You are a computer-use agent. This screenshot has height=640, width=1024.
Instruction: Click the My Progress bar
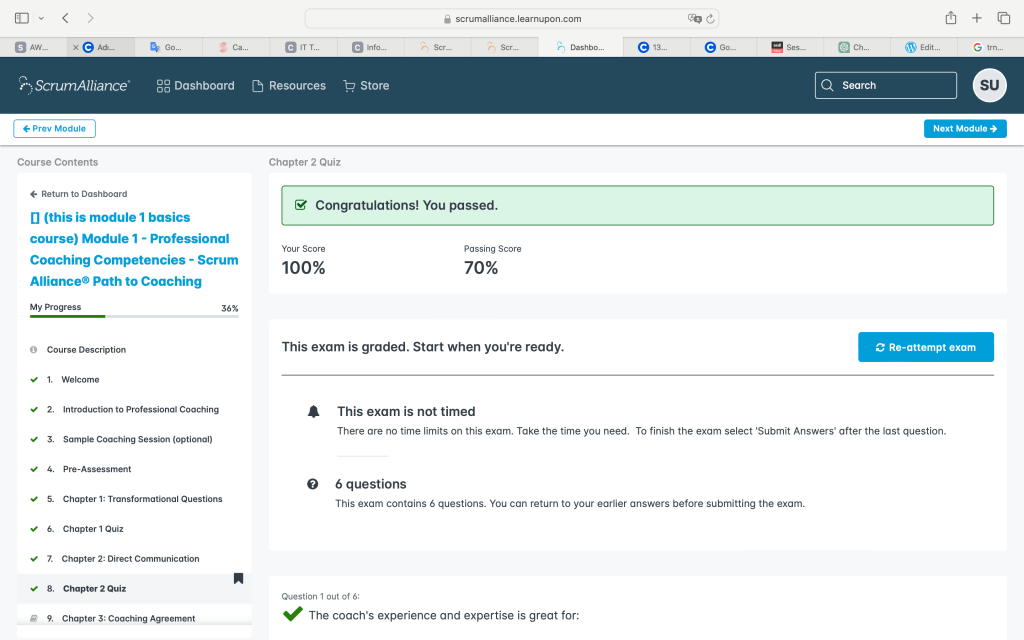click(134, 316)
